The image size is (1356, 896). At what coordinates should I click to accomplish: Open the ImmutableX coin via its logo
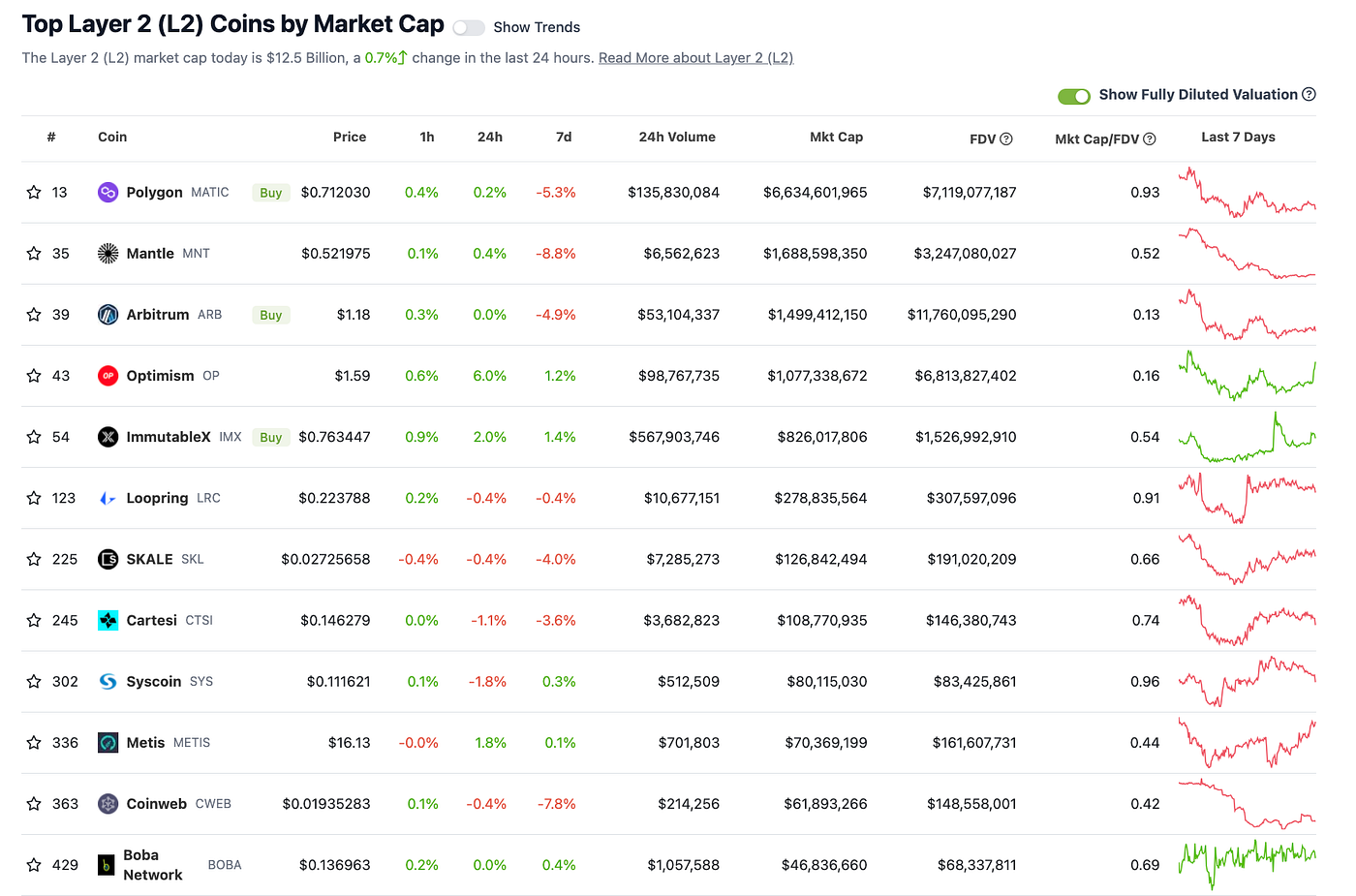click(107, 437)
